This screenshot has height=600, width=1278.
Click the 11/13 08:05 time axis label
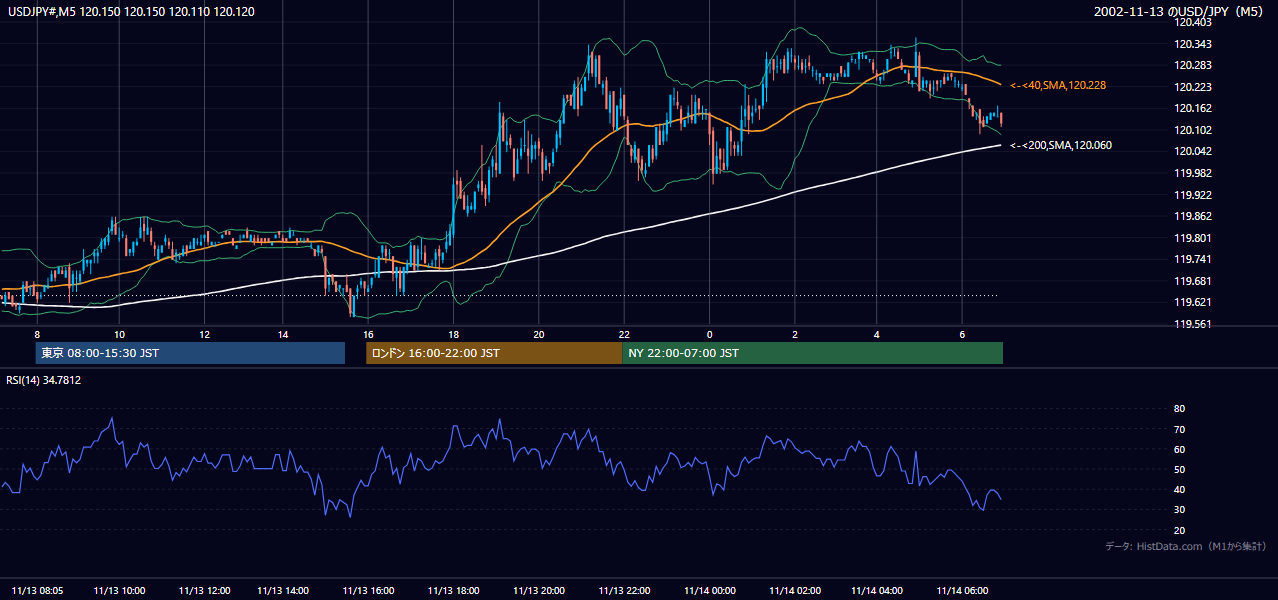pyautogui.click(x=36, y=590)
